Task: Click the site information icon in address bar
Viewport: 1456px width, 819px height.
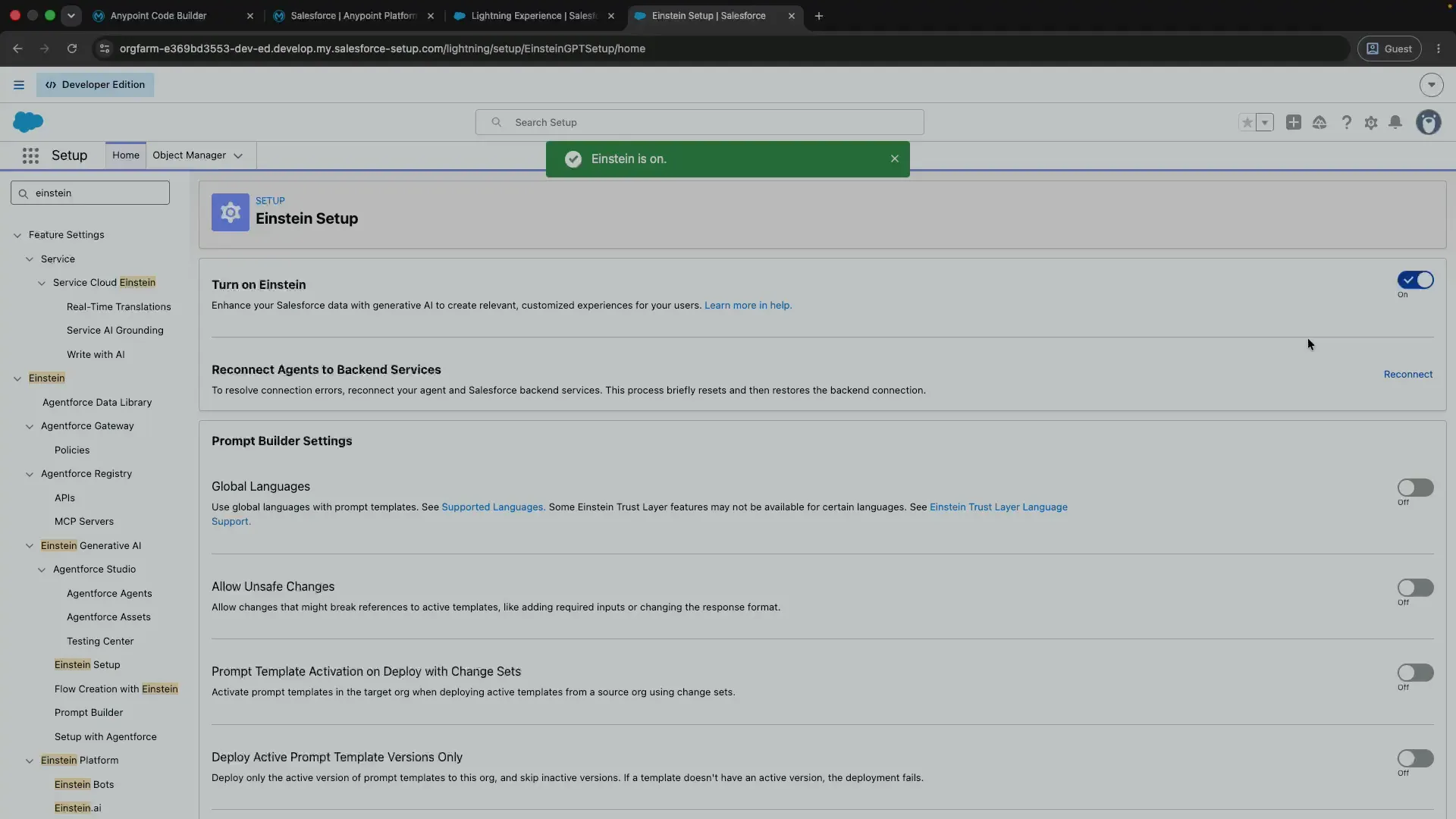Action: coord(105,49)
